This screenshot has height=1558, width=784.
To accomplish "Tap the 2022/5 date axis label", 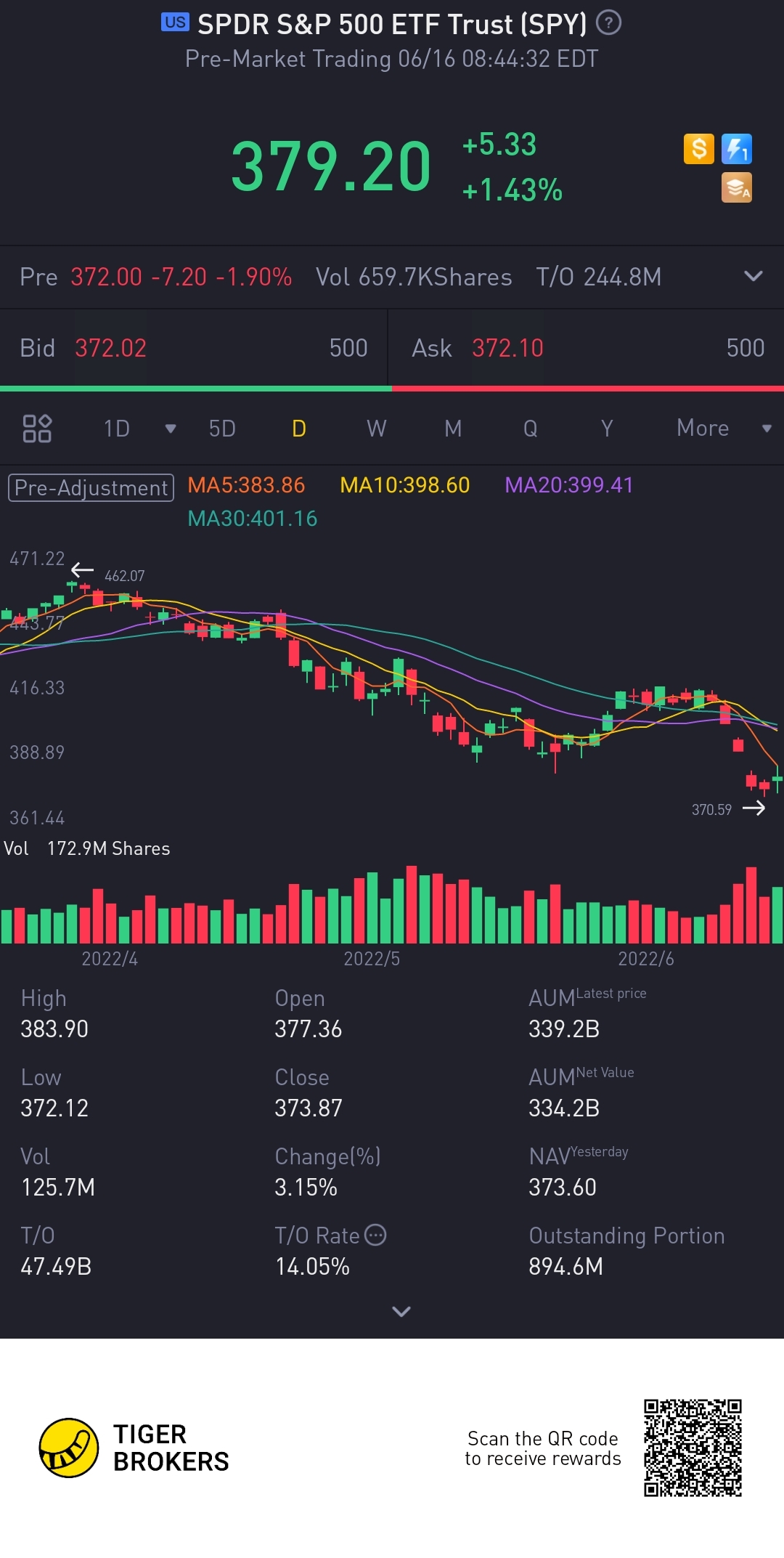I will click(372, 959).
